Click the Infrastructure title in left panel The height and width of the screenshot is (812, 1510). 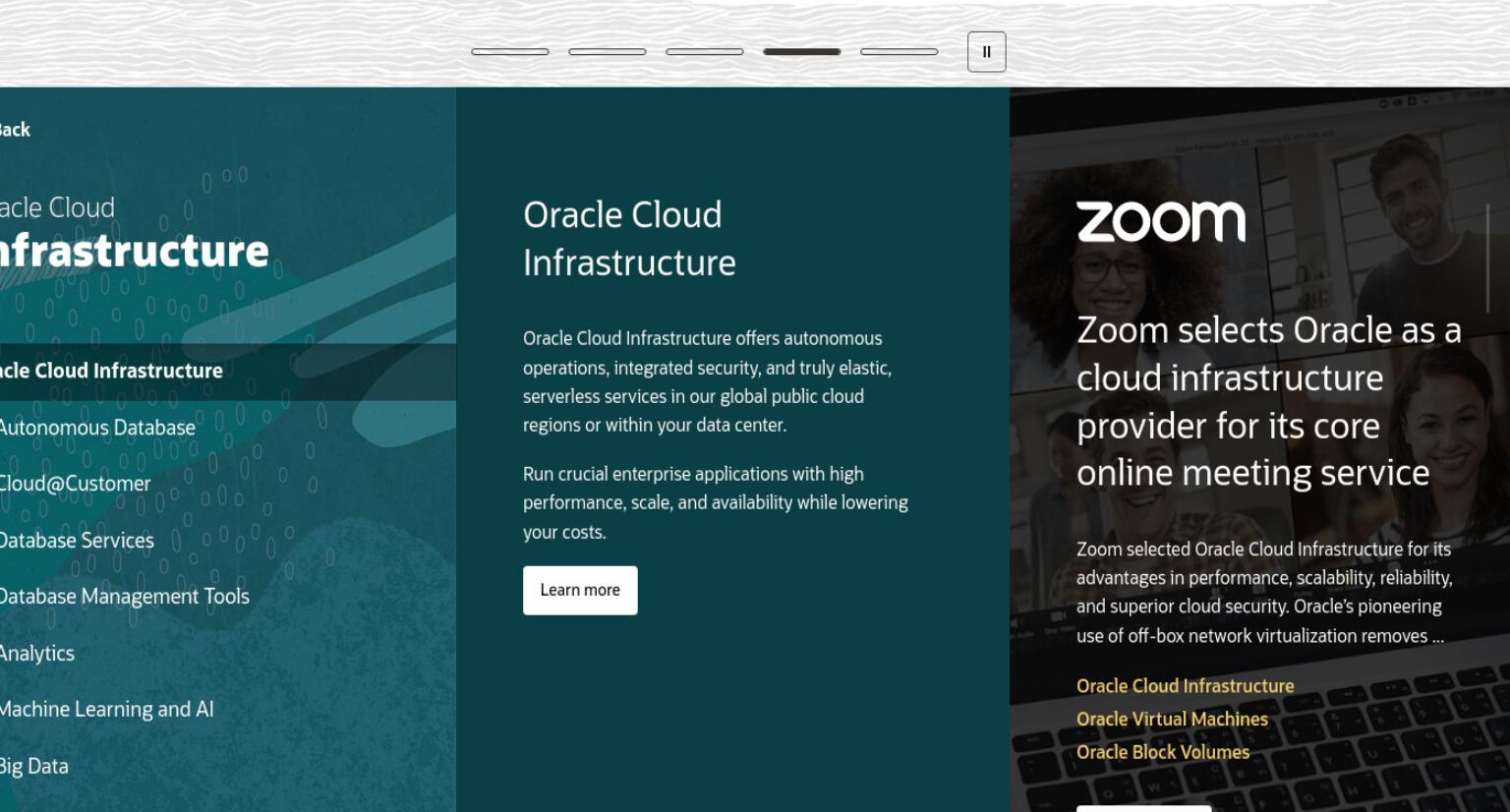pos(135,251)
